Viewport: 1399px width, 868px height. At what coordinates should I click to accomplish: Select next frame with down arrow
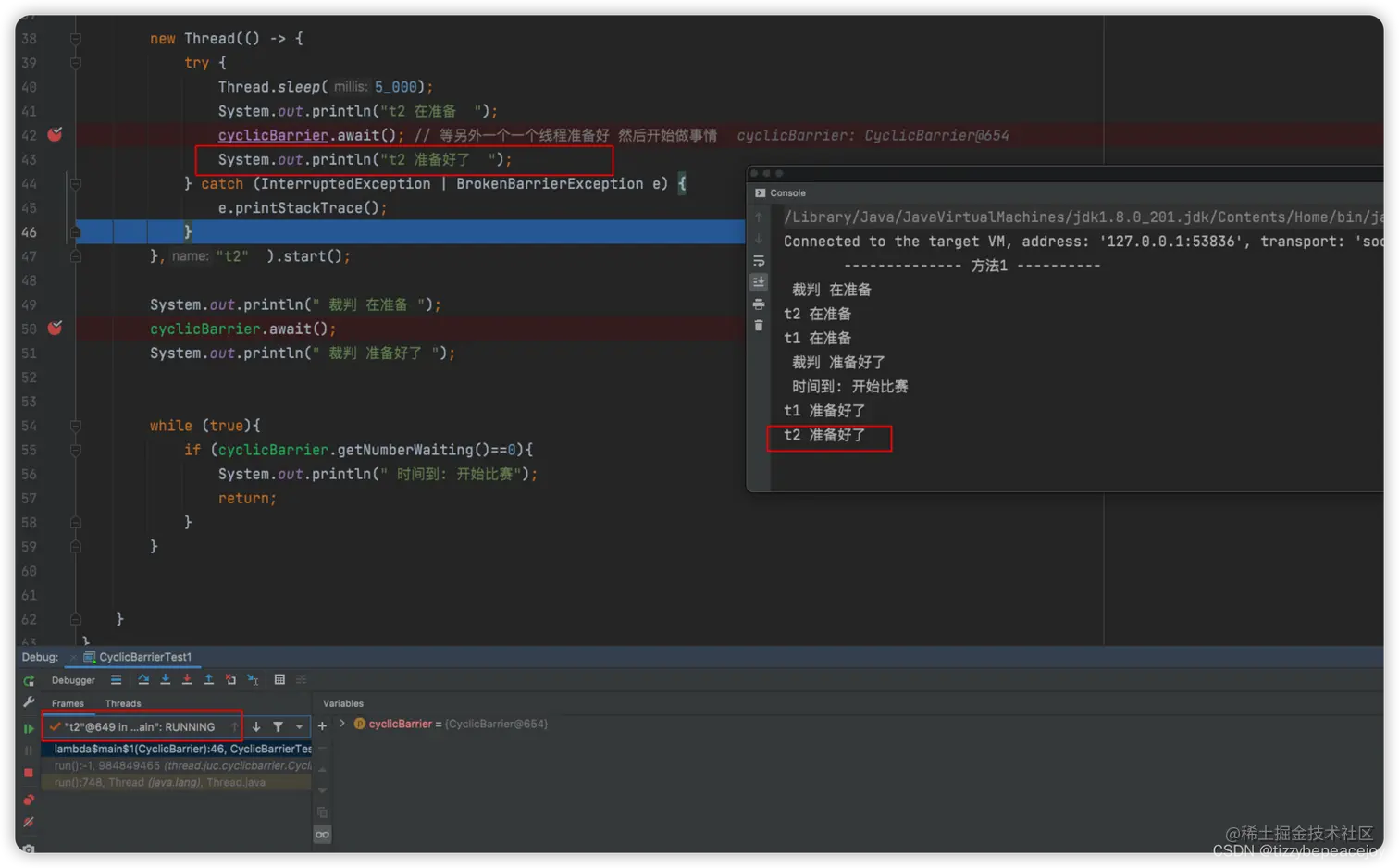[256, 727]
